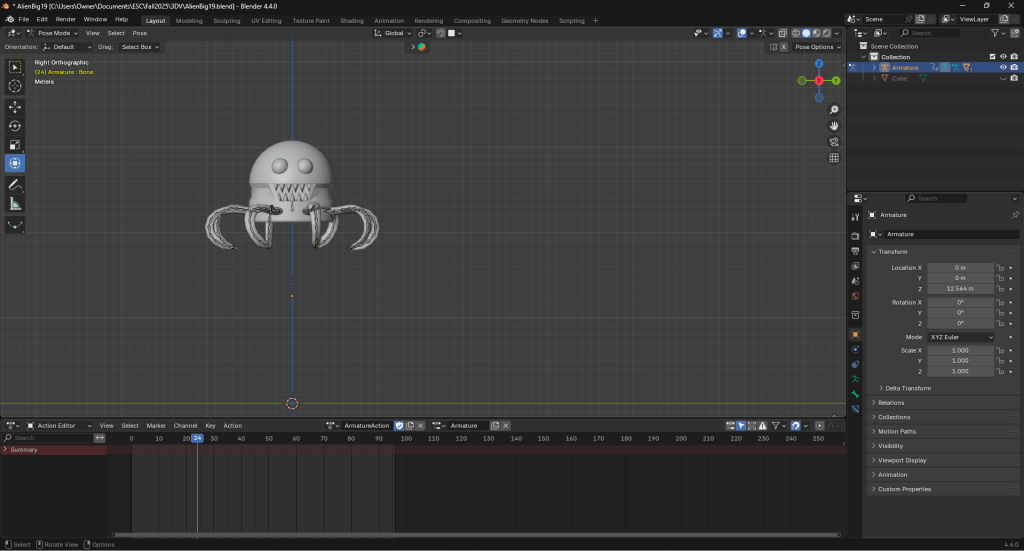The image size is (1024, 551).
Task: Click the Cursor tool icon
Action: click(x=15, y=86)
